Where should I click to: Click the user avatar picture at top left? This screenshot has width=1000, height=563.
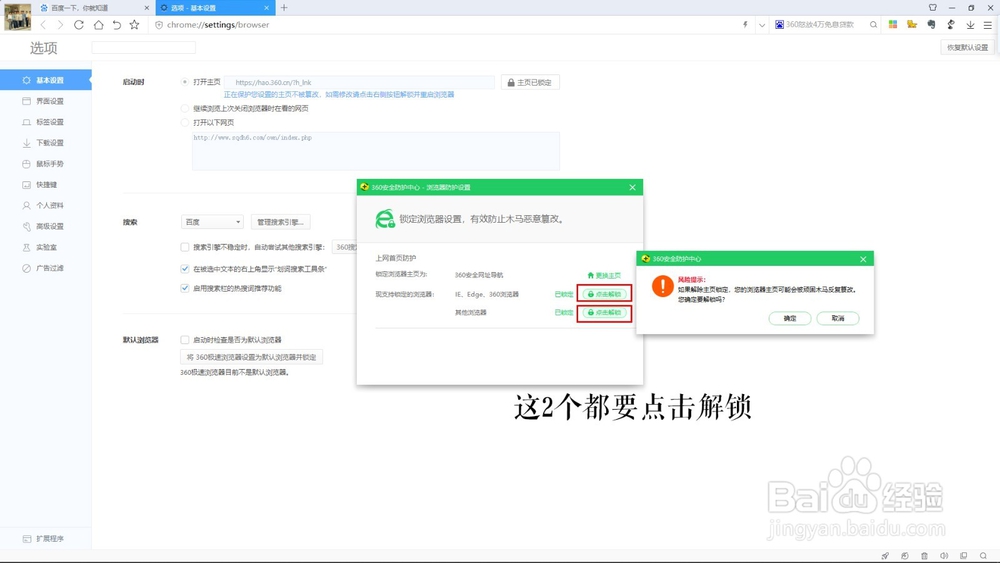point(17,17)
